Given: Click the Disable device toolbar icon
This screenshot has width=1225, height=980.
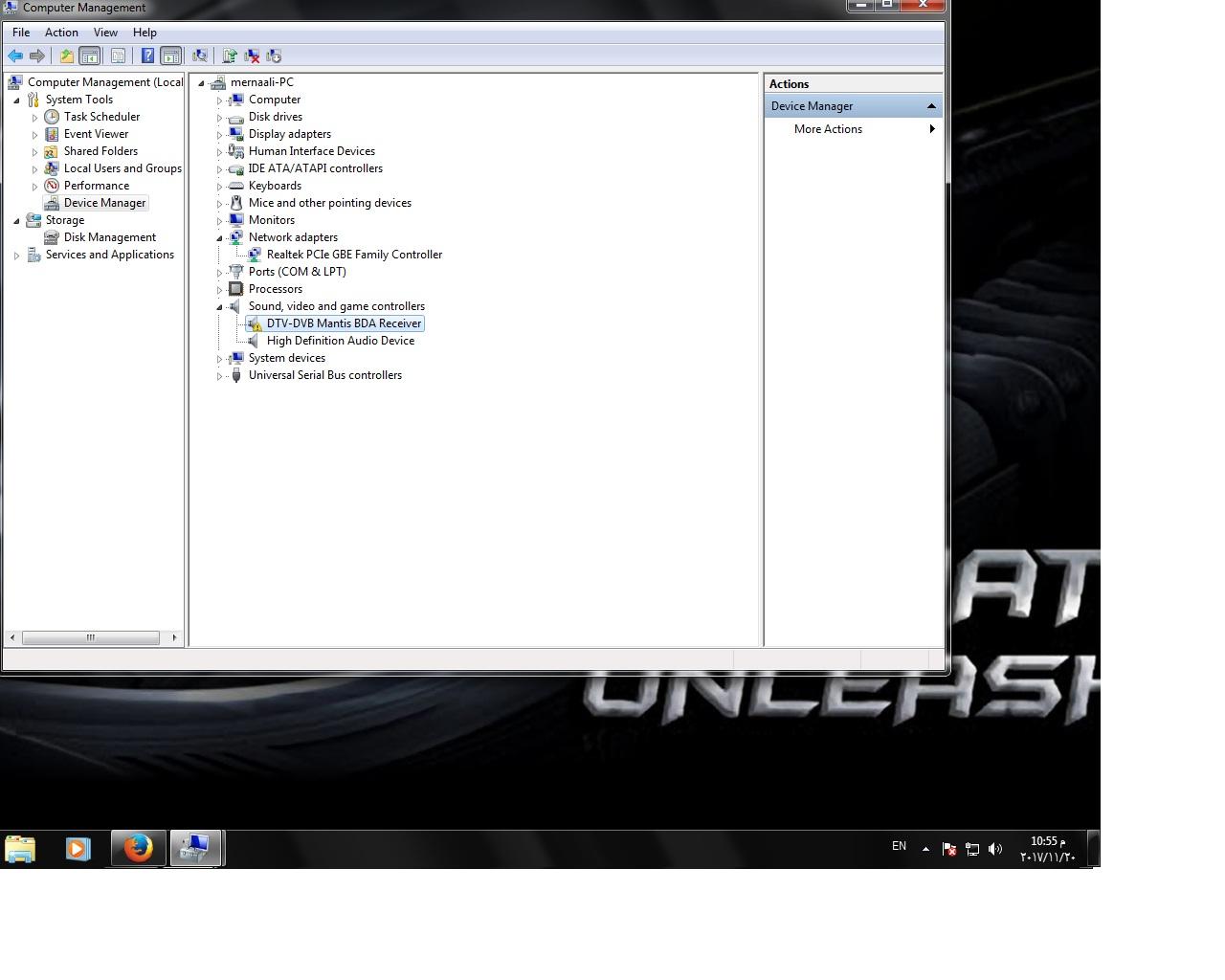Looking at the screenshot, I should pyautogui.click(x=274, y=56).
